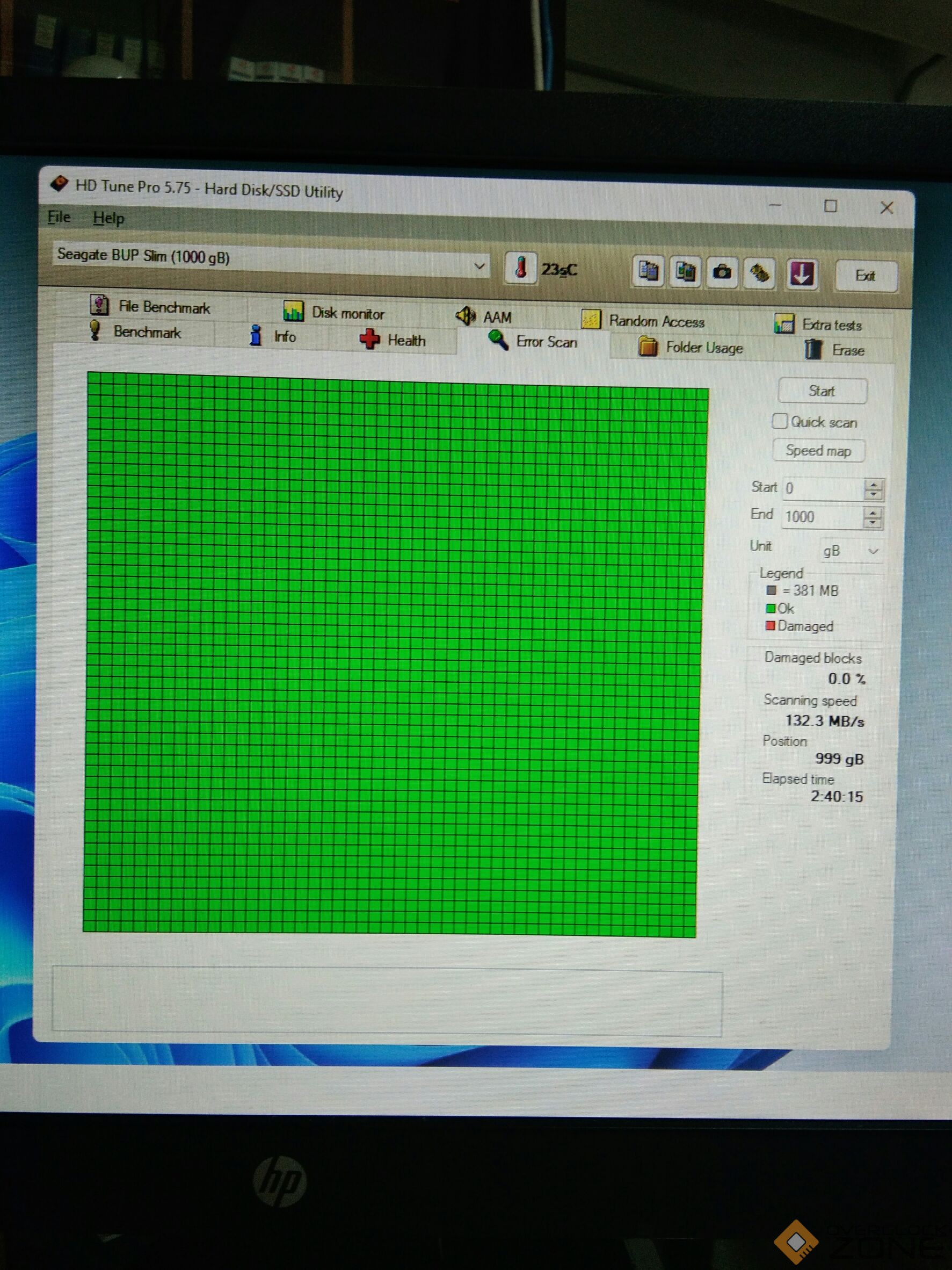This screenshot has height=1270, width=952.
Task: Click the Exit button
Action: (865, 276)
